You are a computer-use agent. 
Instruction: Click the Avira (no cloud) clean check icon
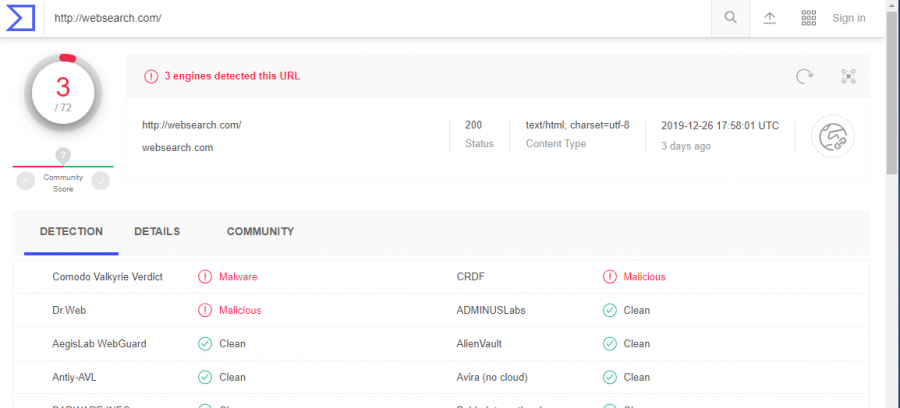(x=610, y=377)
